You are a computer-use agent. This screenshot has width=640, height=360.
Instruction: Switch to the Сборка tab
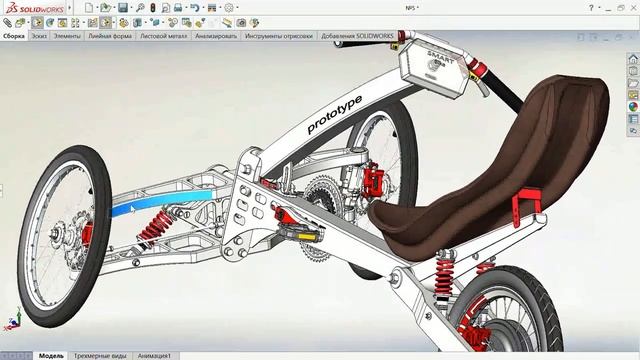click(14, 36)
